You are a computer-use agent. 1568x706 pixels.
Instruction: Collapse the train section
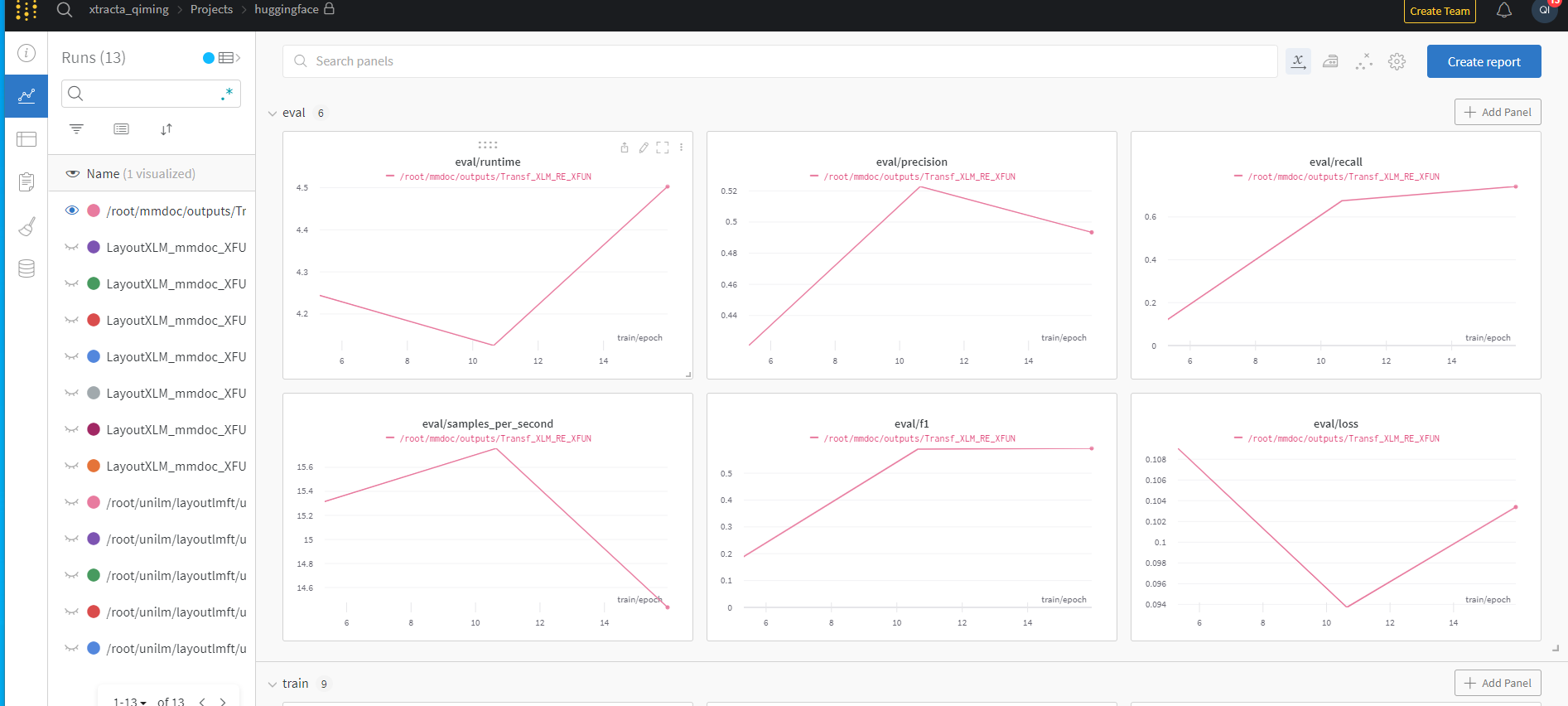click(273, 684)
